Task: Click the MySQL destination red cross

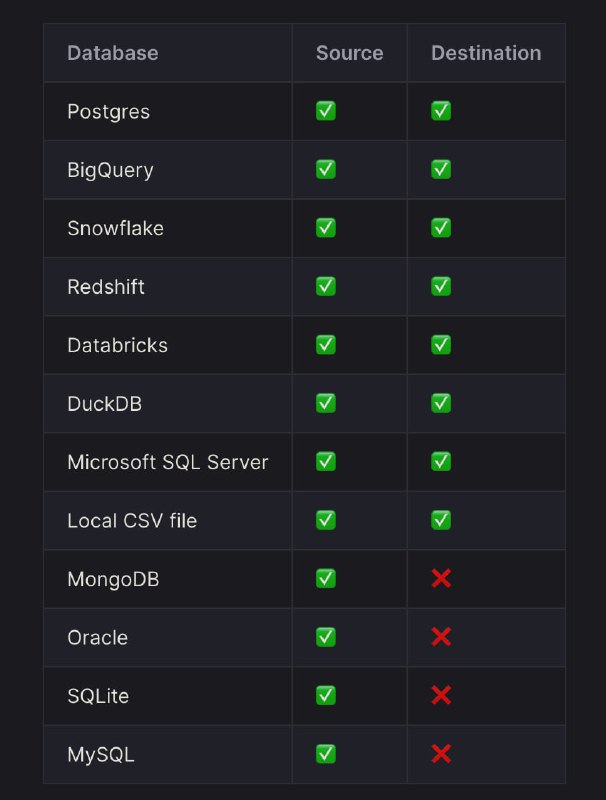Action: click(x=441, y=753)
